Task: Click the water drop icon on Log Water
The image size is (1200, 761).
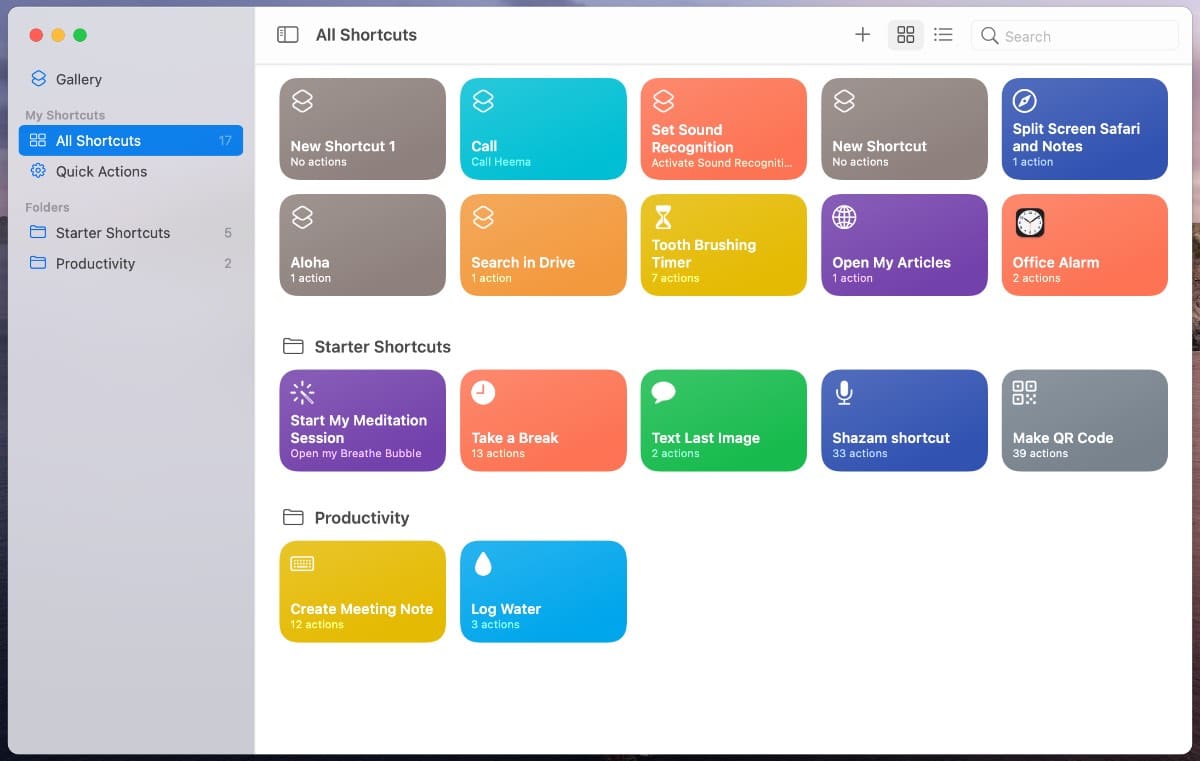Action: click(x=483, y=564)
